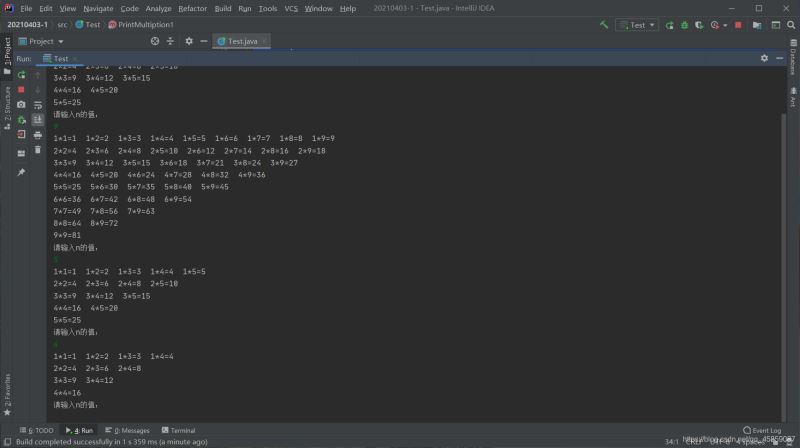800x448 pixels.
Task: Open Run panel settings gear
Action: pyautogui.click(x=764, y=58)
